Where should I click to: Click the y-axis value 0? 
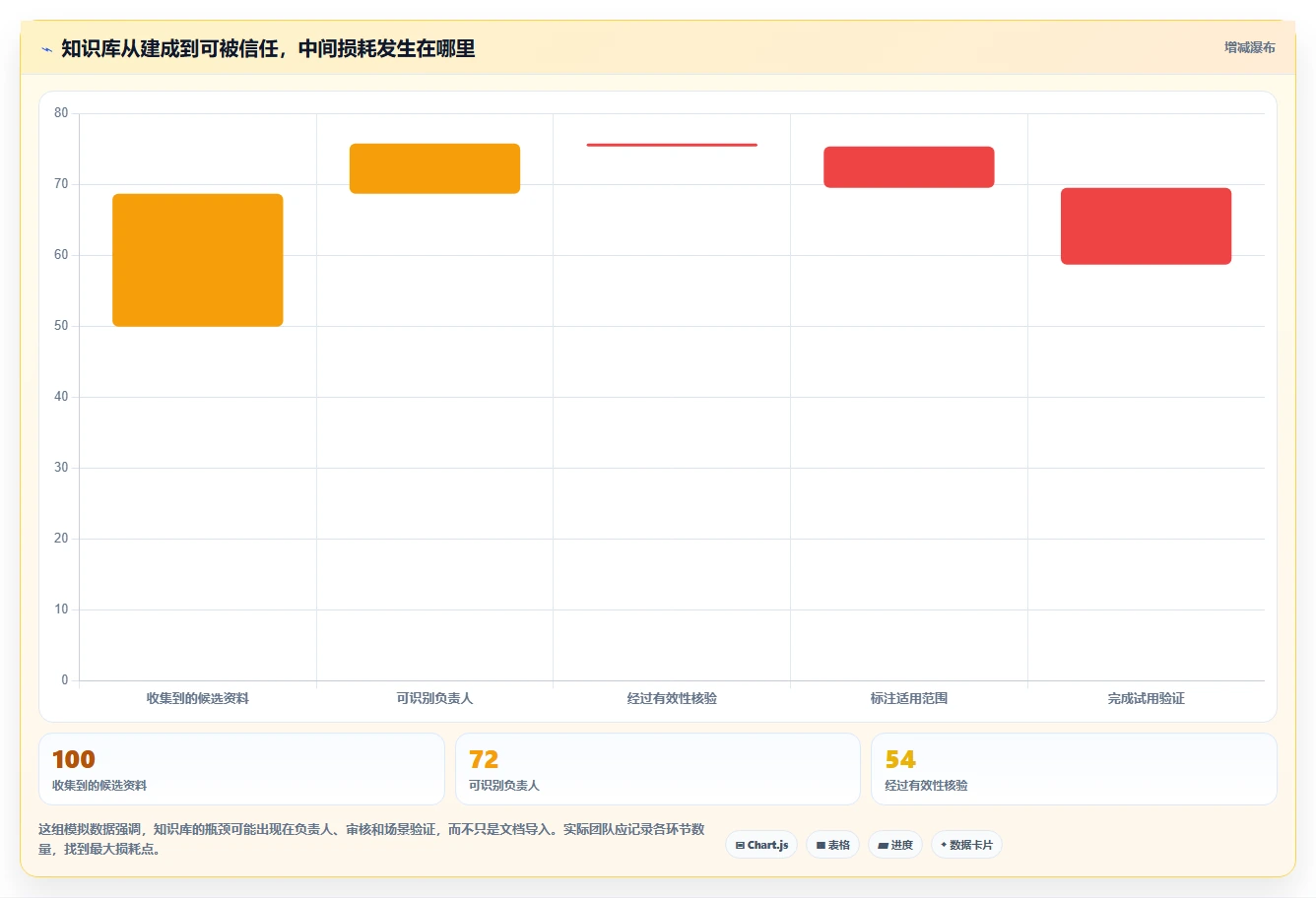click(65, 680)
